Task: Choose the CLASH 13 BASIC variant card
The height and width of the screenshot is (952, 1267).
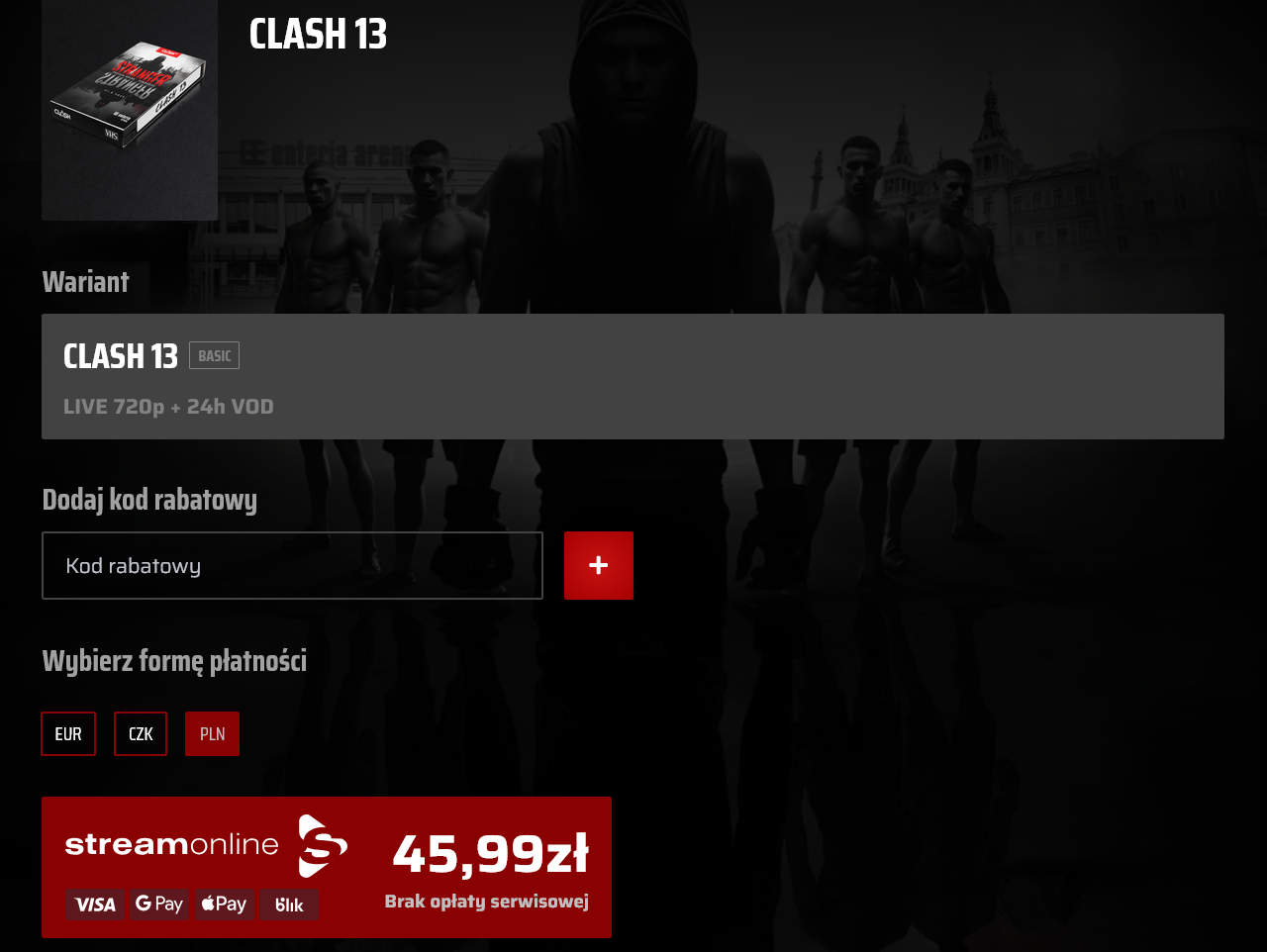Action: click(633, 376)
